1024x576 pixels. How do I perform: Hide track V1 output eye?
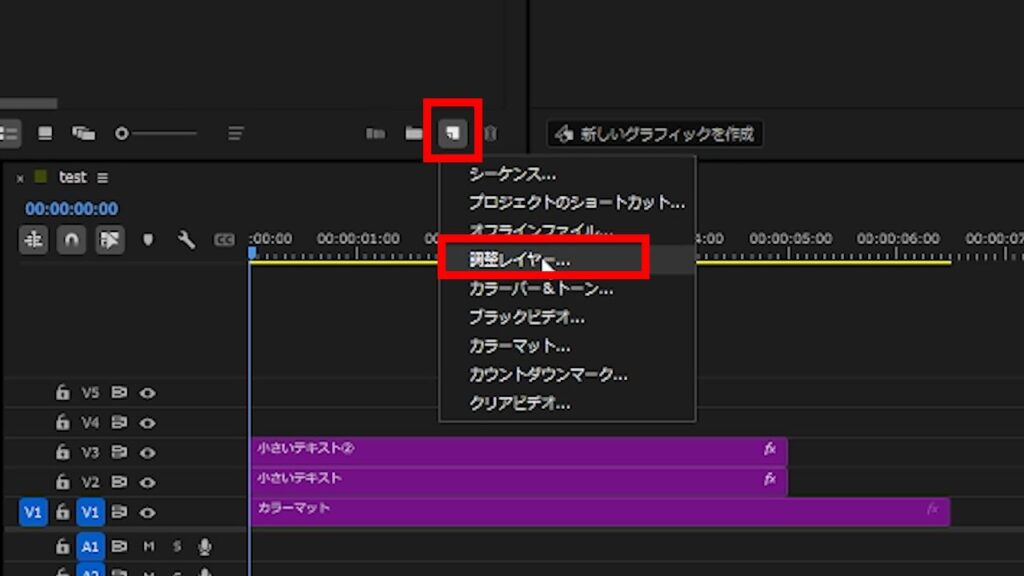point(148,513)
